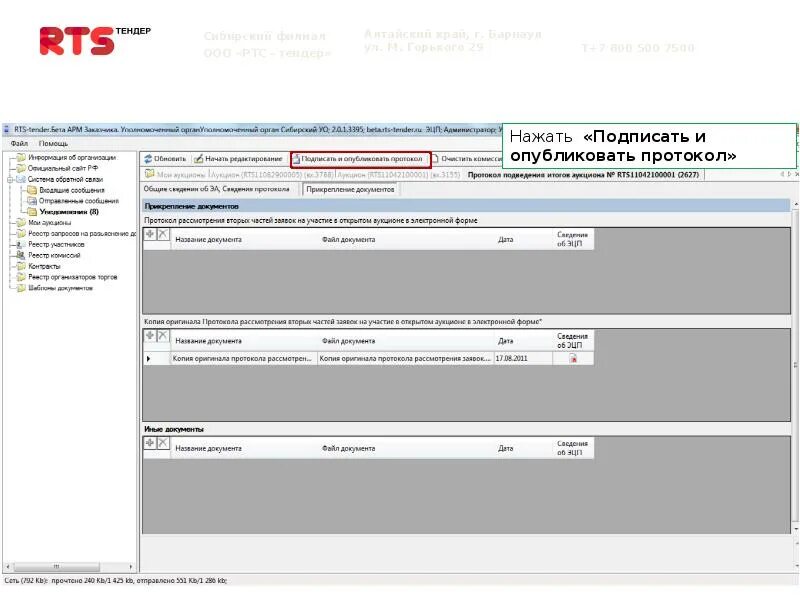Switch to Общие сведения об ЭА tab
800x600 pixels.
[216, 189]
